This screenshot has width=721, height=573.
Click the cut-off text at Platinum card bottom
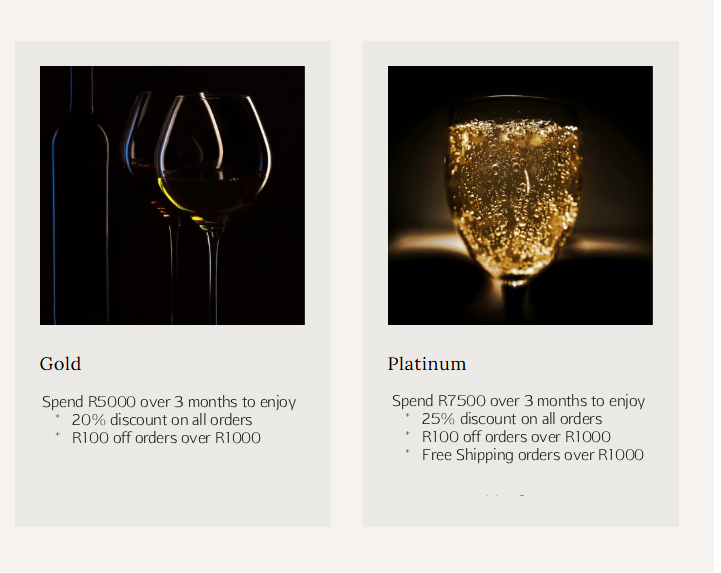(x=506, y=495)
